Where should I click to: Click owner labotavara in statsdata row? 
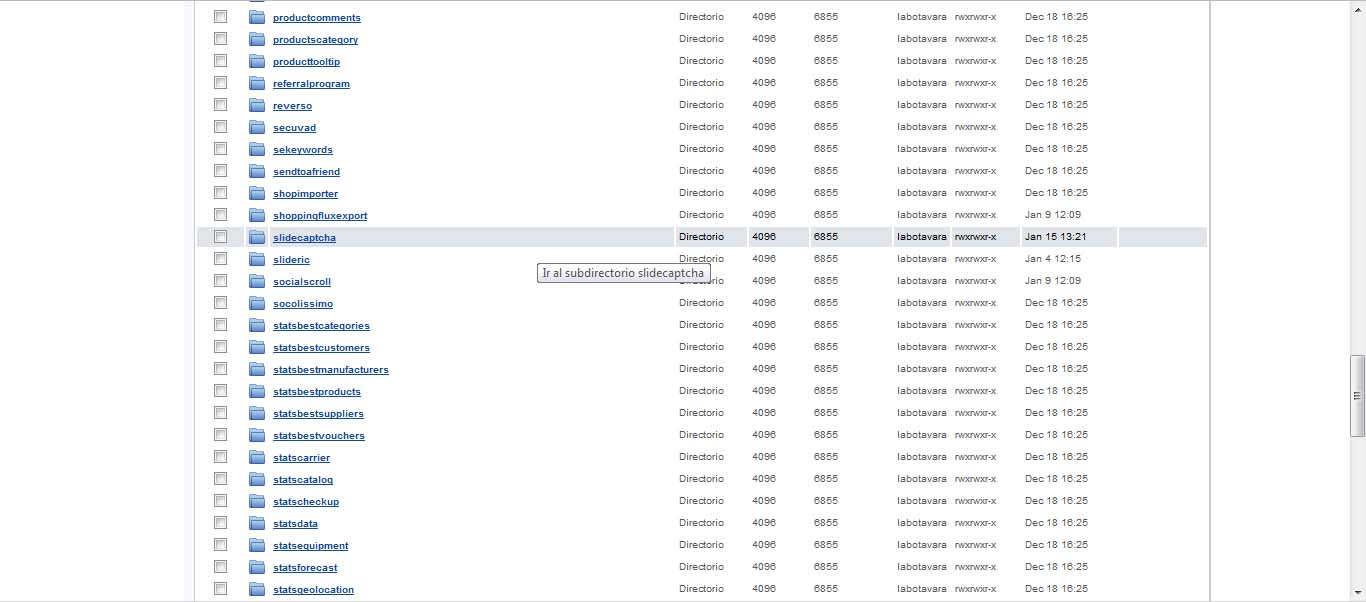922,523
